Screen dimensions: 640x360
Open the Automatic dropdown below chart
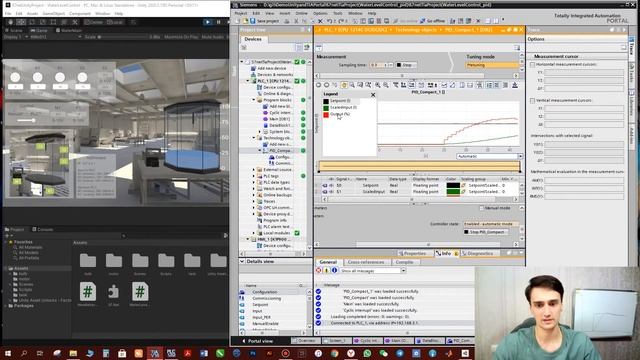tap(520, 156)
